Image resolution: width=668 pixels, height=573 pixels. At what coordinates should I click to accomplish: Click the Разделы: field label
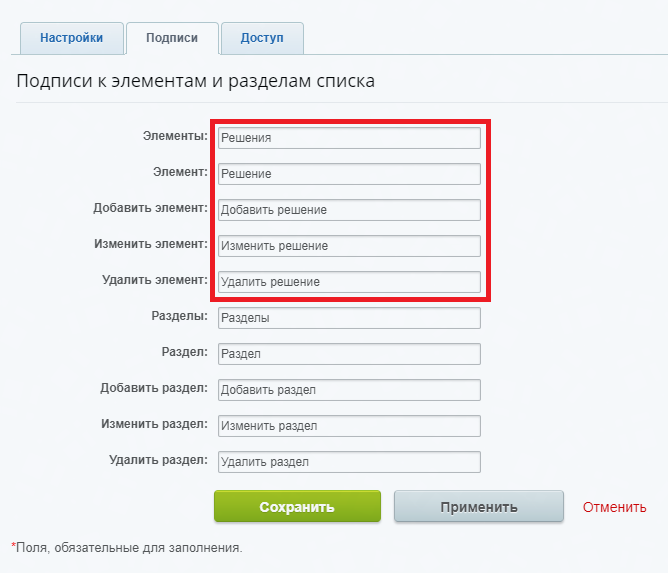[x=179, y=316]
